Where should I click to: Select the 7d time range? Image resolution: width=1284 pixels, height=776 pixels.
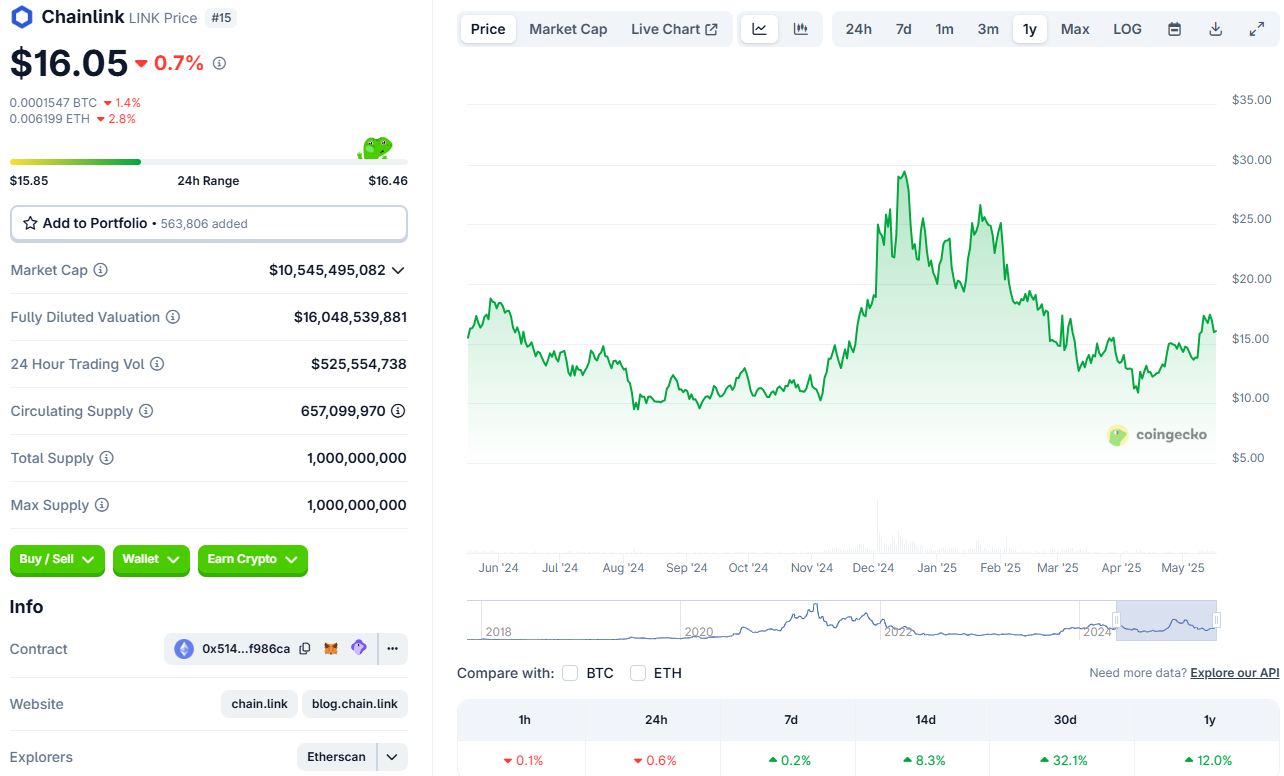click(x=903, y=29)
